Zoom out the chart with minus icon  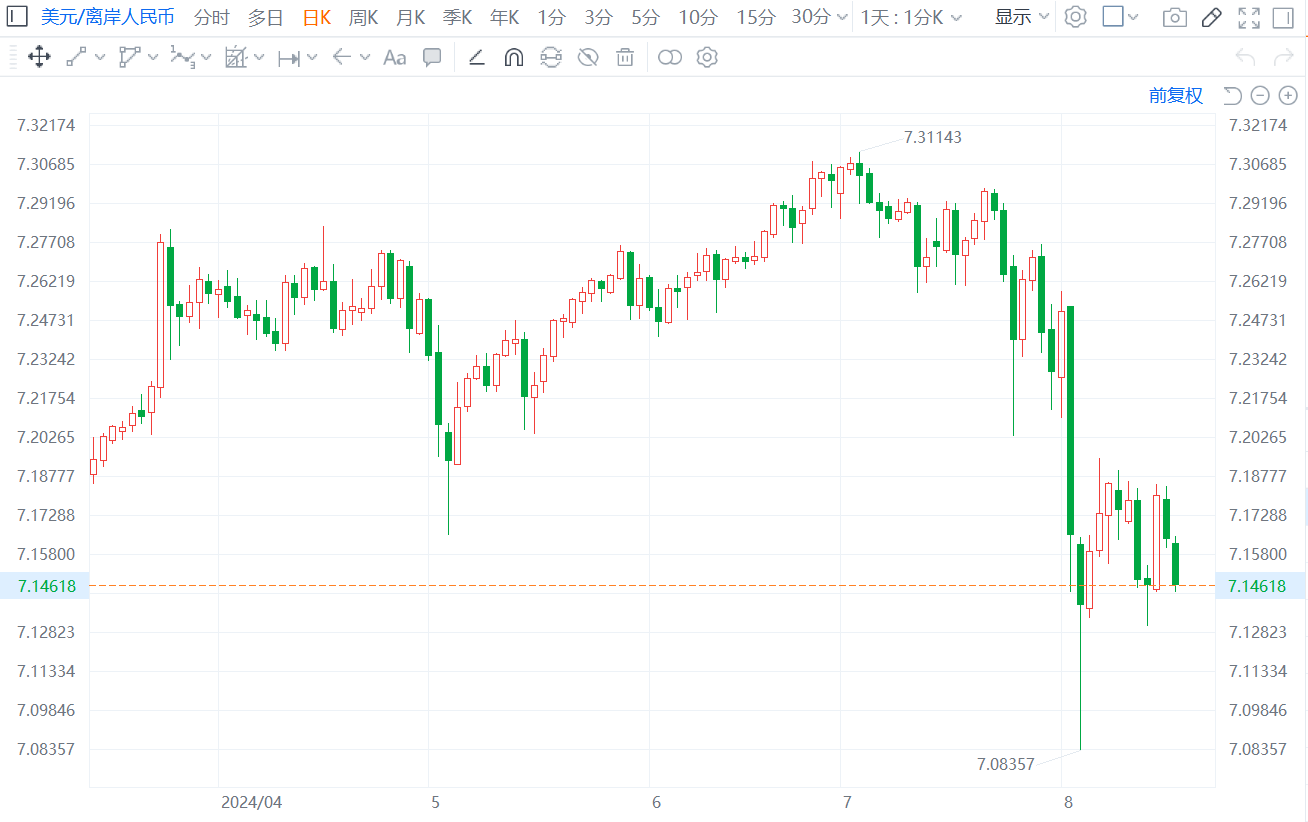[1260, 95]
